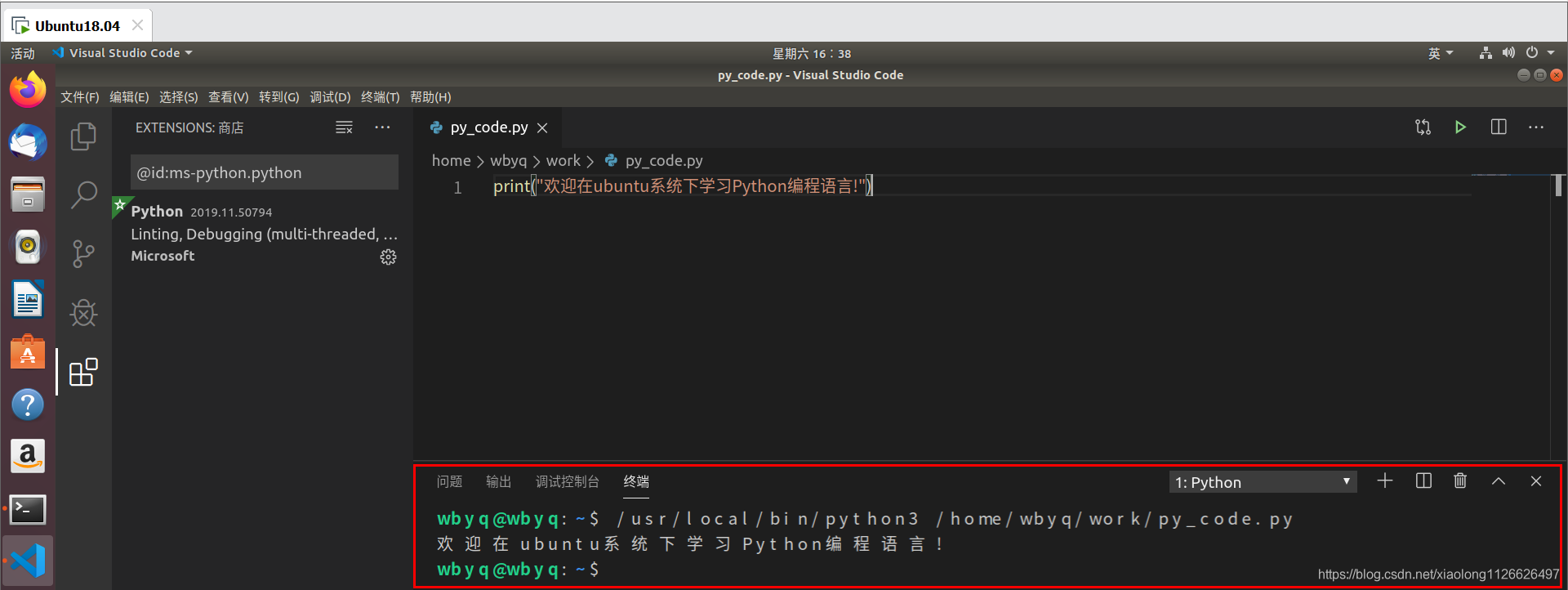Open changes compare icon in editor toolbar
The image size is (1568, 590).
pos(1423,127)
